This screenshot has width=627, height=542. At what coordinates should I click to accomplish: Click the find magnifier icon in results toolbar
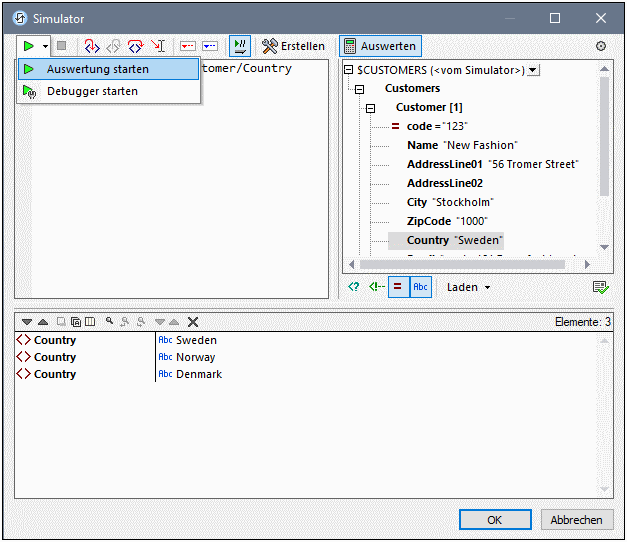(x=110, y=322)
